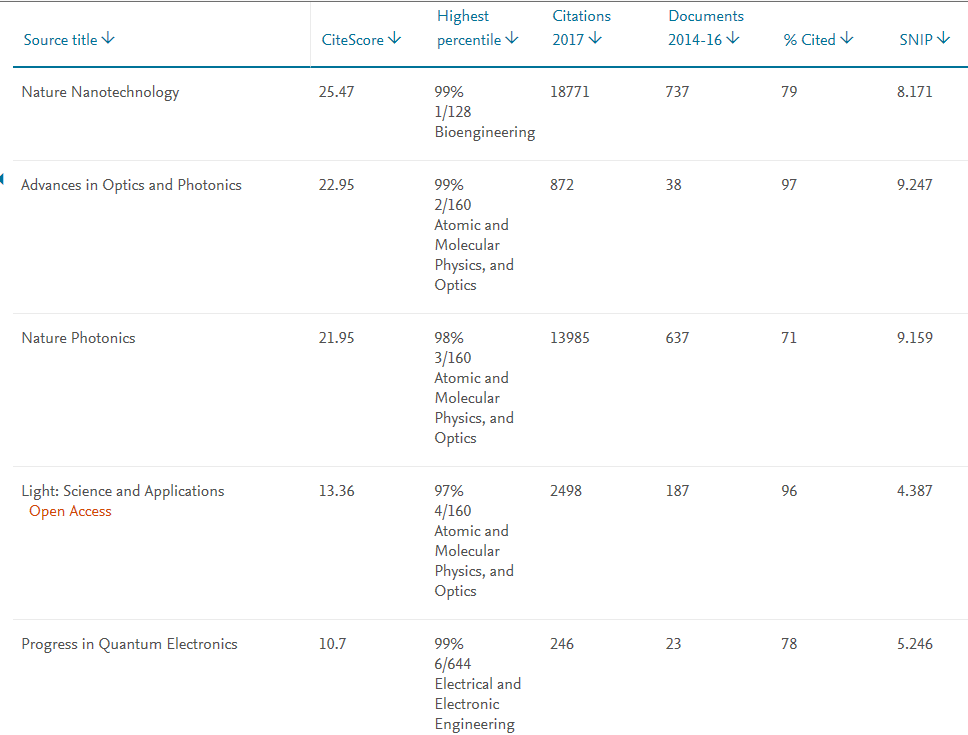The height and width of the screenshot is (735, 968).
Task: Open Light: Science and Applications title
Action: (123, 491)
